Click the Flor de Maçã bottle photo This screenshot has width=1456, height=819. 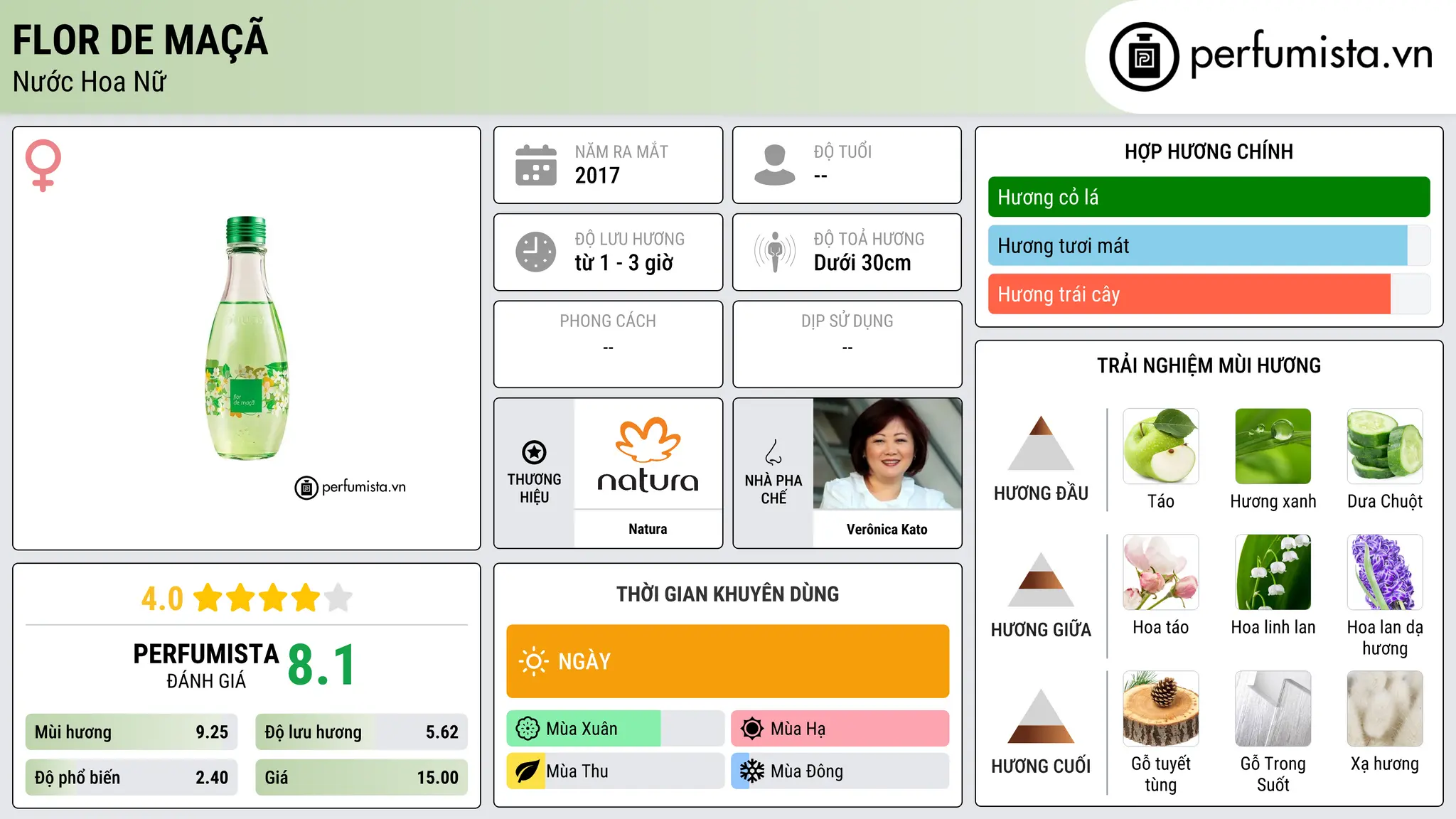(x=247, y=338)
